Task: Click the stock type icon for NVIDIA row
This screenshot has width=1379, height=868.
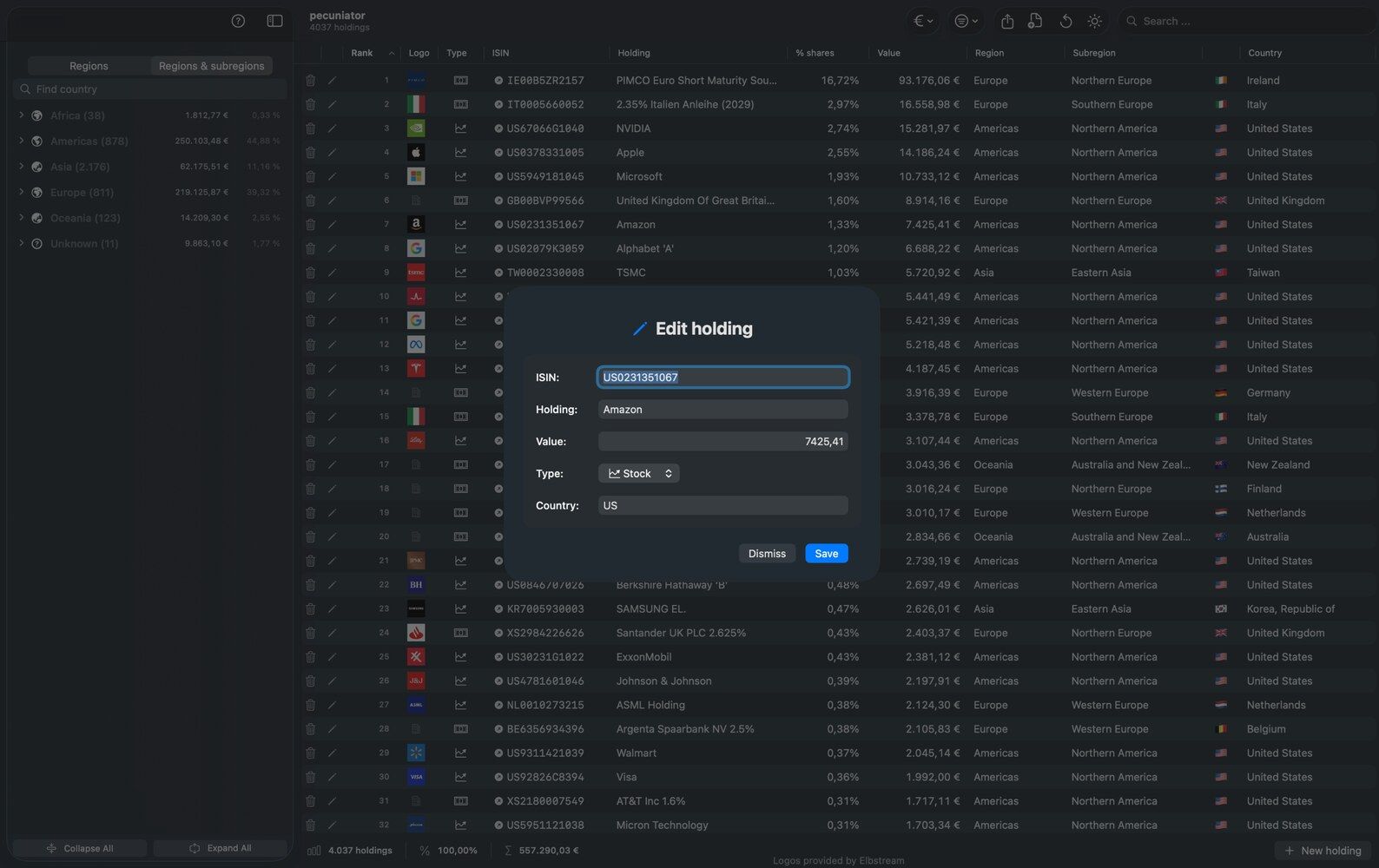Action: [460, 128]
